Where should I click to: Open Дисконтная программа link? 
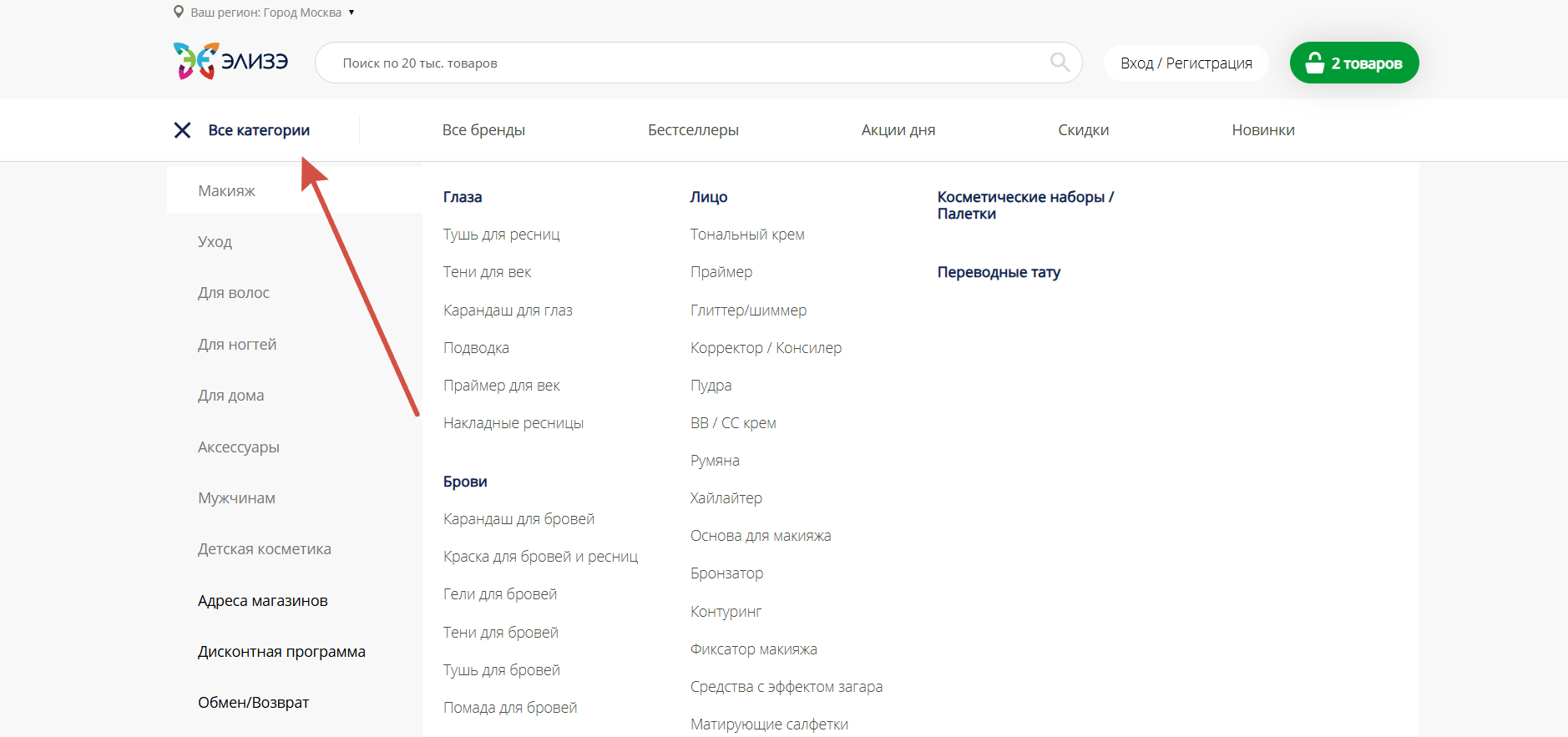point(281,652)
